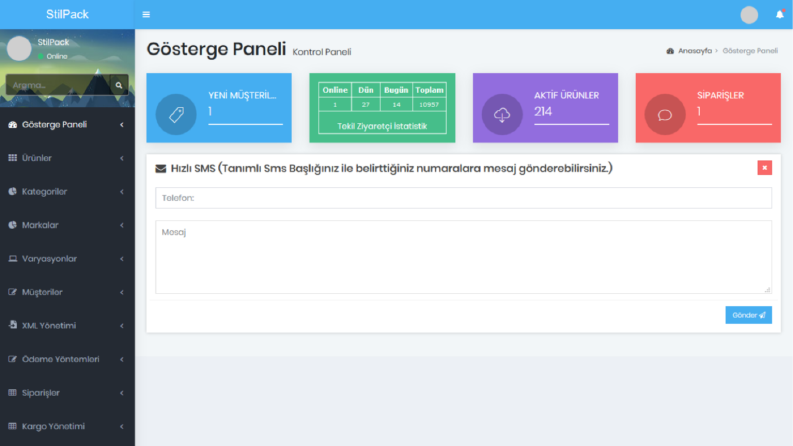
Task: Click the Tekil Ziyaretçi İstatistik label
Action: click(382, 126)
